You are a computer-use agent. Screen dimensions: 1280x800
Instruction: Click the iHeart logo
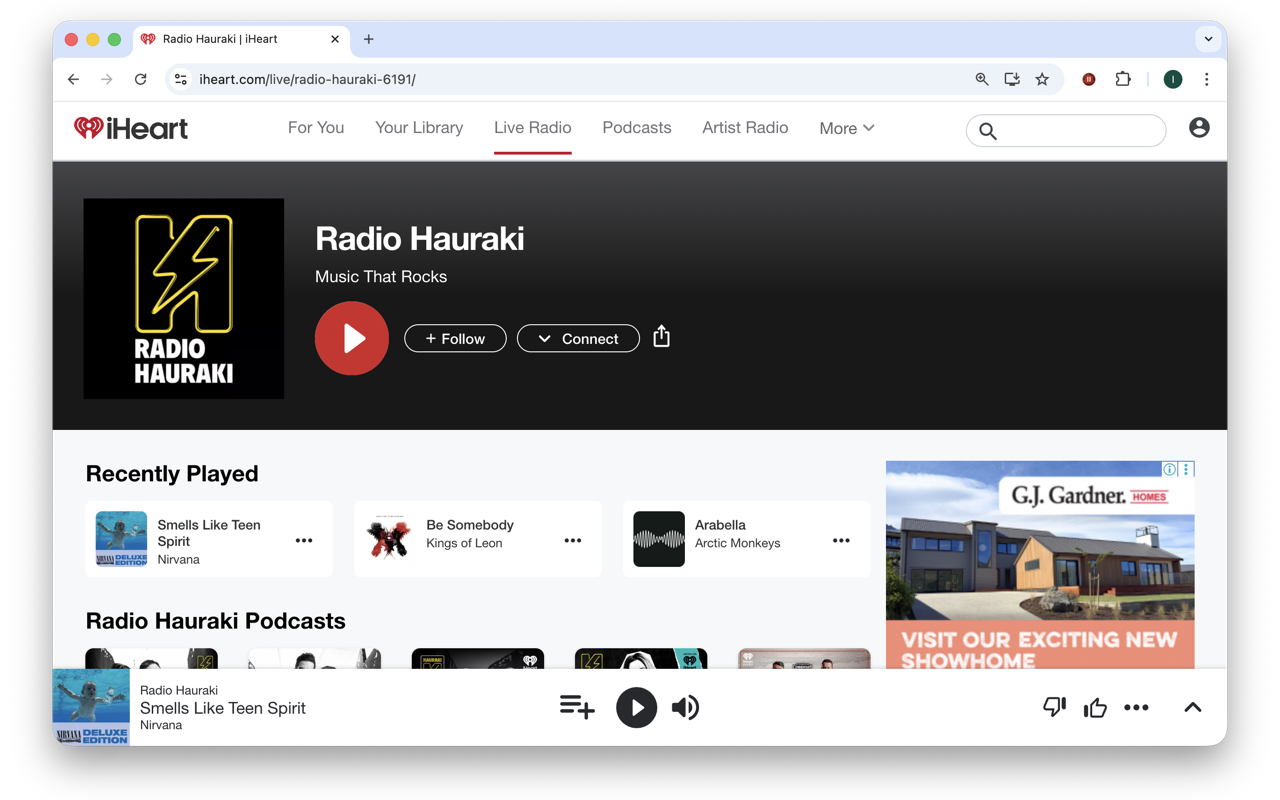(x=131, y=128)
